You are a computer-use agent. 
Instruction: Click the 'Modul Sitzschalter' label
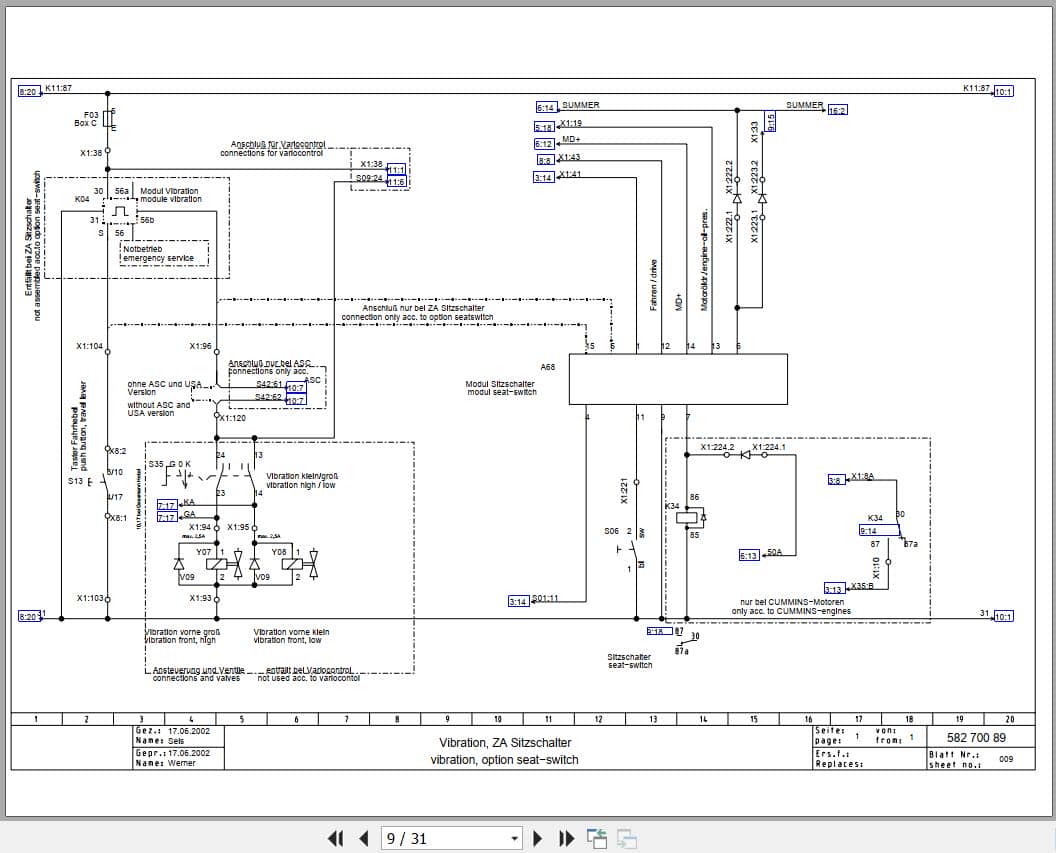[x=500, y=384]
